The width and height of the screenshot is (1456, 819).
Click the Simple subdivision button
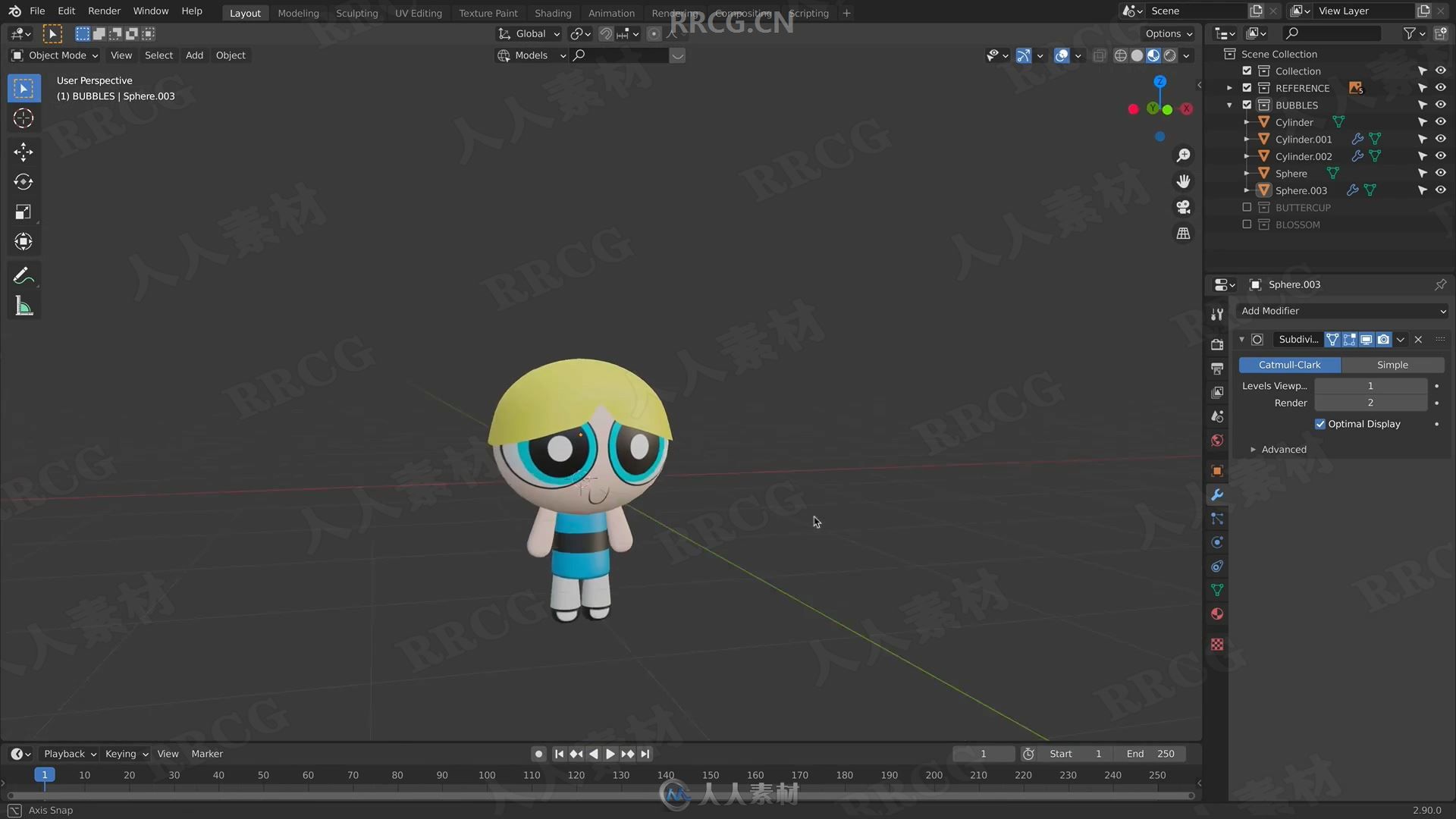(1392, 364)
